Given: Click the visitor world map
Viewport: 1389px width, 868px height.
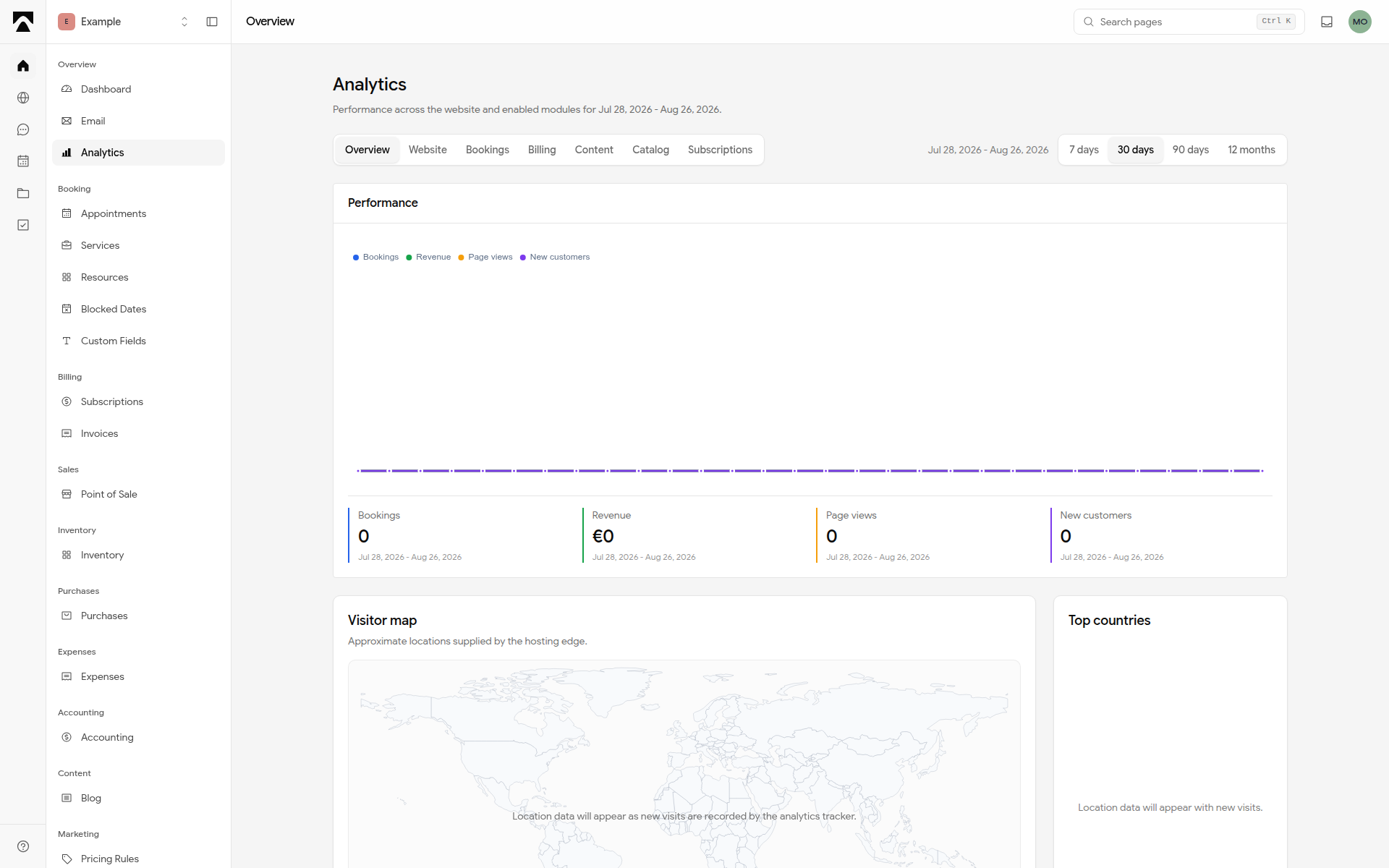Looking at the screenshot, I should pyautogui.click(x=684, y=764).
